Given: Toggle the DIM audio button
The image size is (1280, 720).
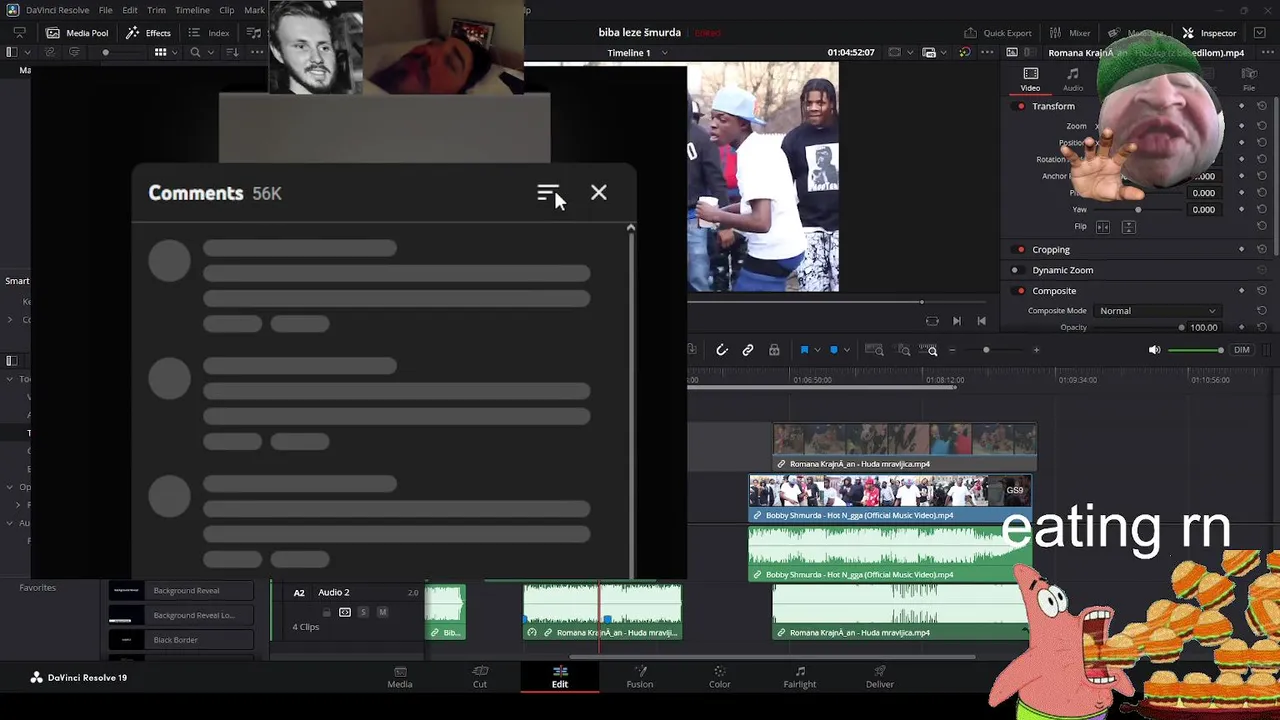Looking at the screenshot, I should (1242, 350).
